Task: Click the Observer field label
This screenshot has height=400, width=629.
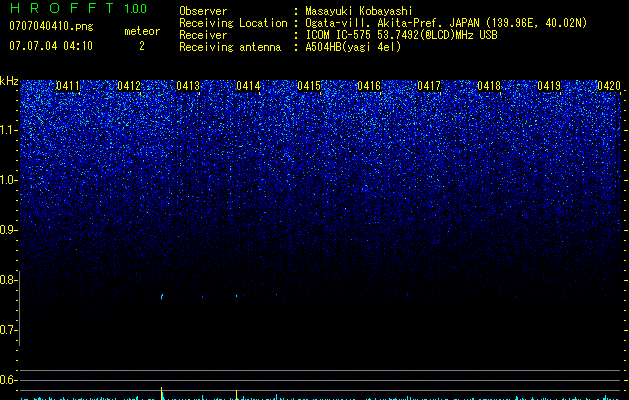Action: point(203,11)
